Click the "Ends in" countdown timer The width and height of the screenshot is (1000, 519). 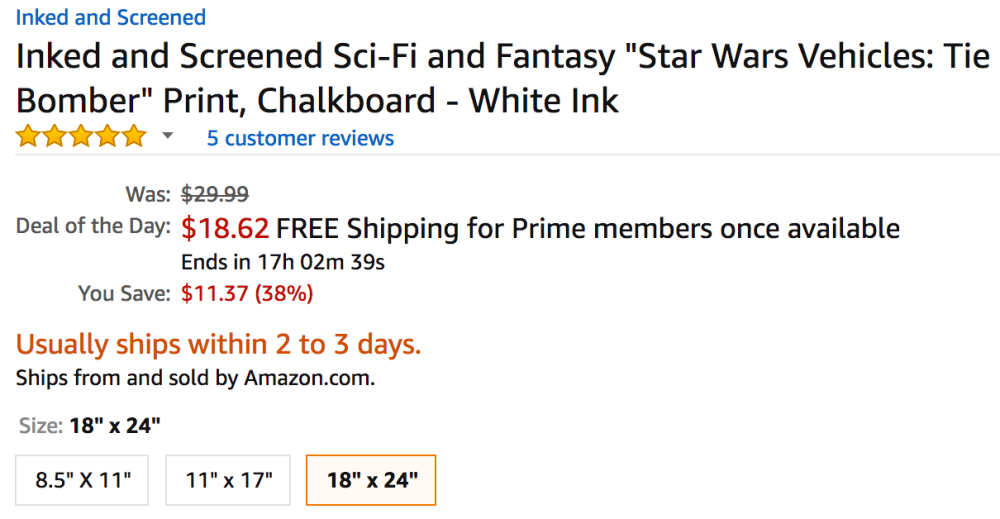283,263
